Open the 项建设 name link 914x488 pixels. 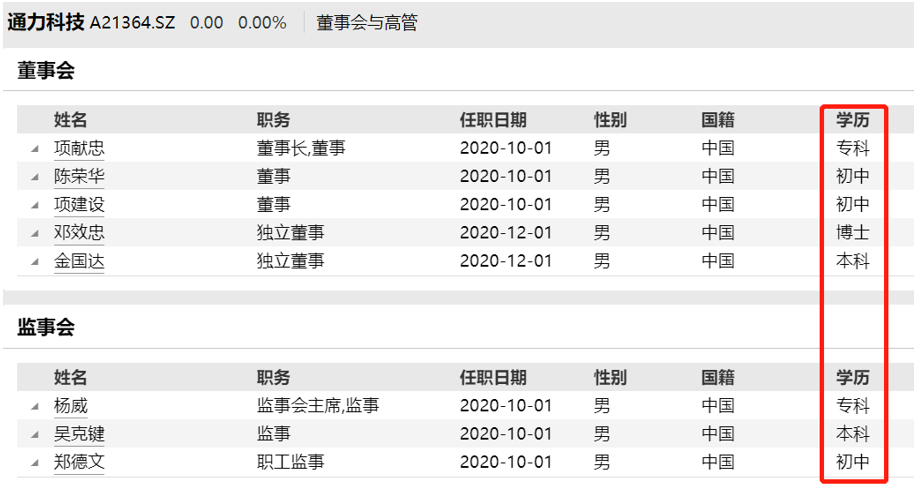point(79,204)
